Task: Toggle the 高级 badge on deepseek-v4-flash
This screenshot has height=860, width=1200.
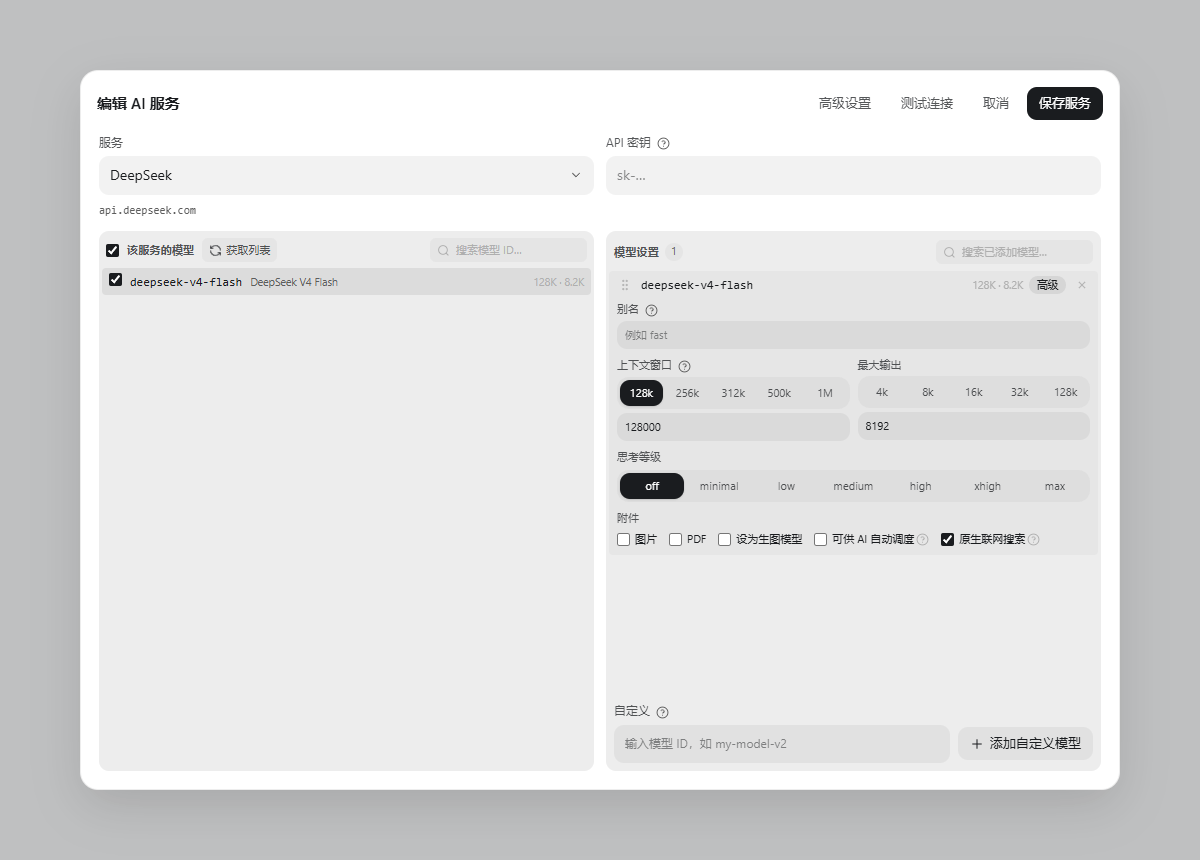Action: 1047,285
